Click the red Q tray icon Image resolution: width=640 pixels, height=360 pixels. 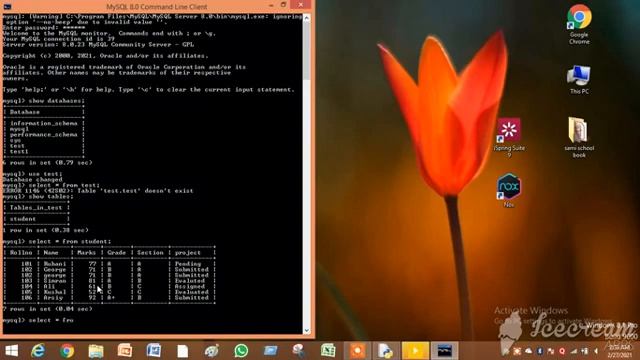[x=562, y=351]
